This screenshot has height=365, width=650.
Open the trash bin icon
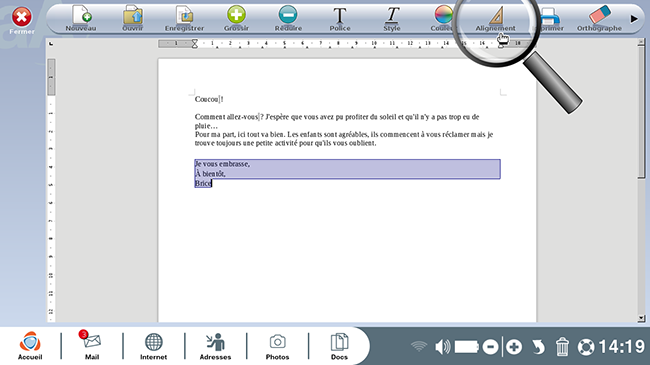(x=562, y=347)
